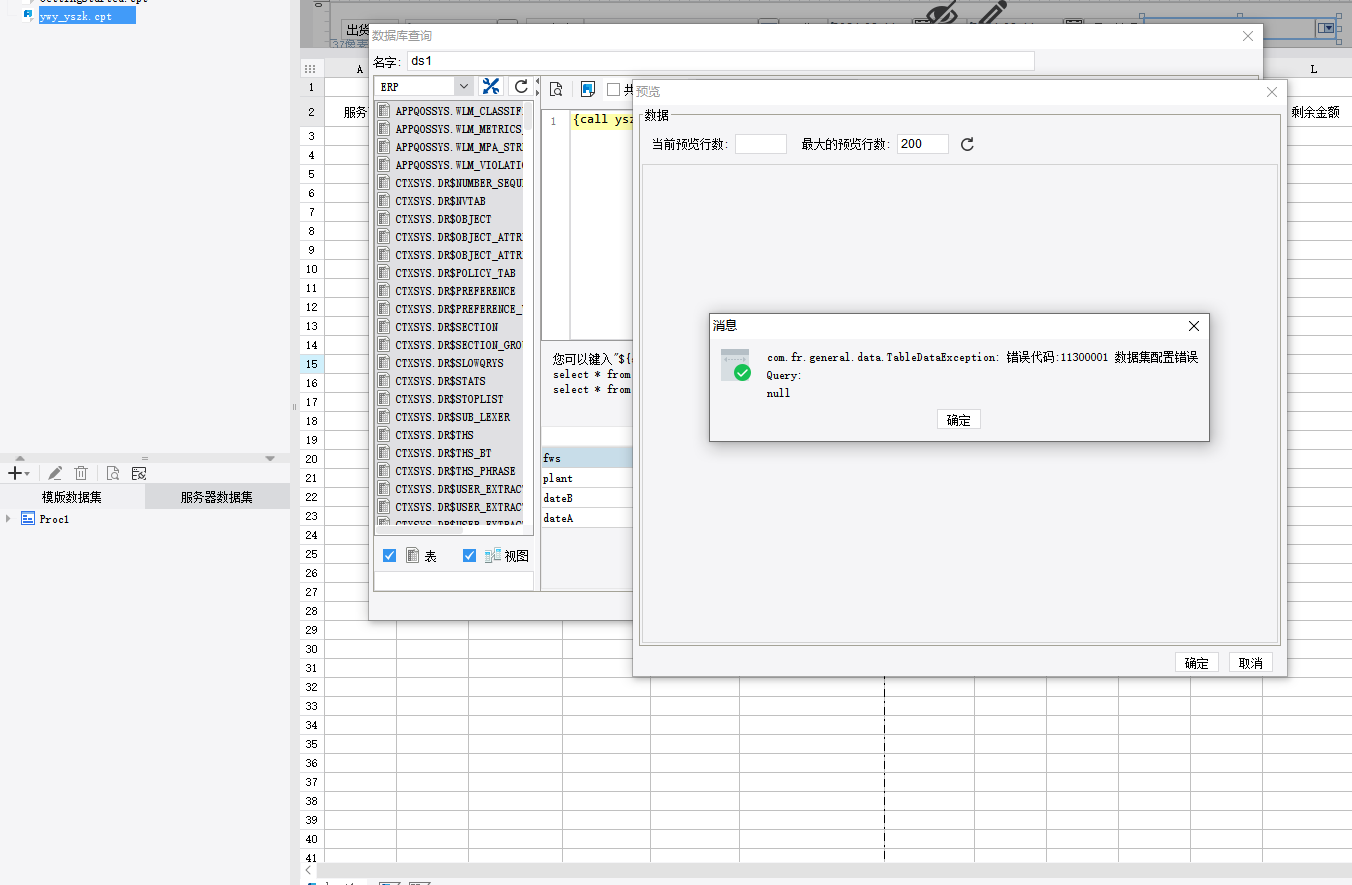Select column header L in the spreadsheet
This screenshot has height=885, width=1352.
1314,69
